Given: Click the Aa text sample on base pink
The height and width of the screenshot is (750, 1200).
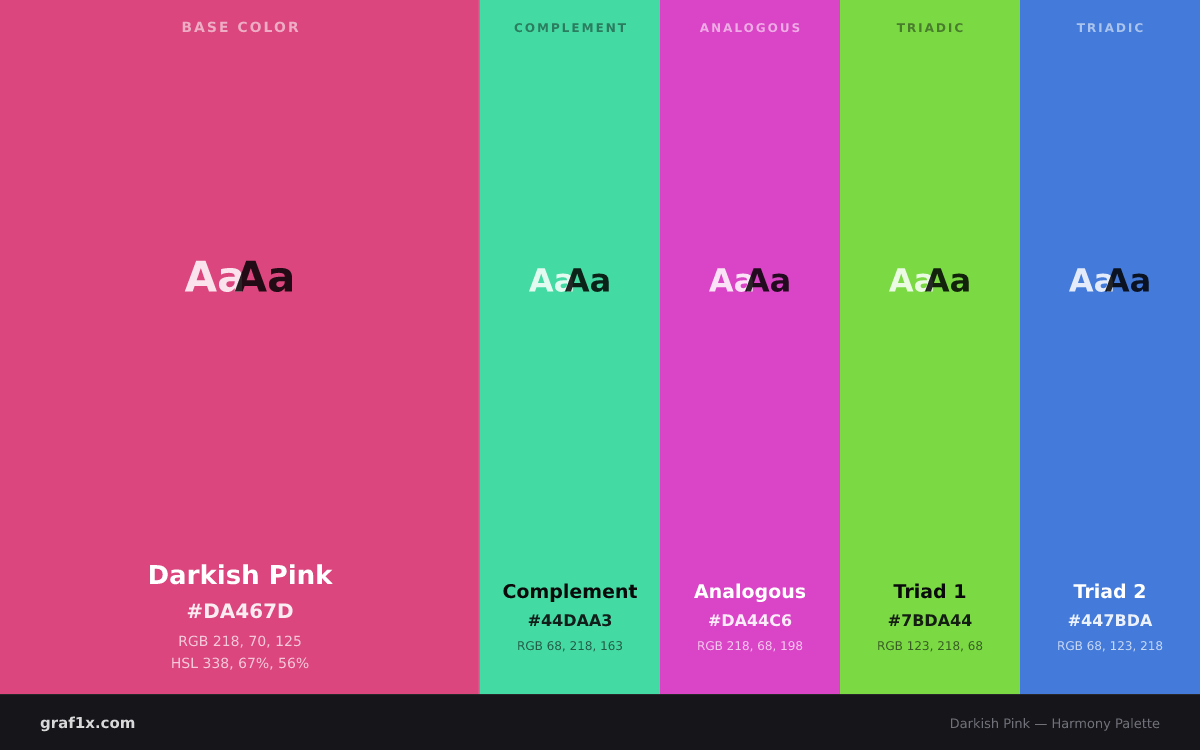Looking at the screenshot, I should click(x=240, y=278).
